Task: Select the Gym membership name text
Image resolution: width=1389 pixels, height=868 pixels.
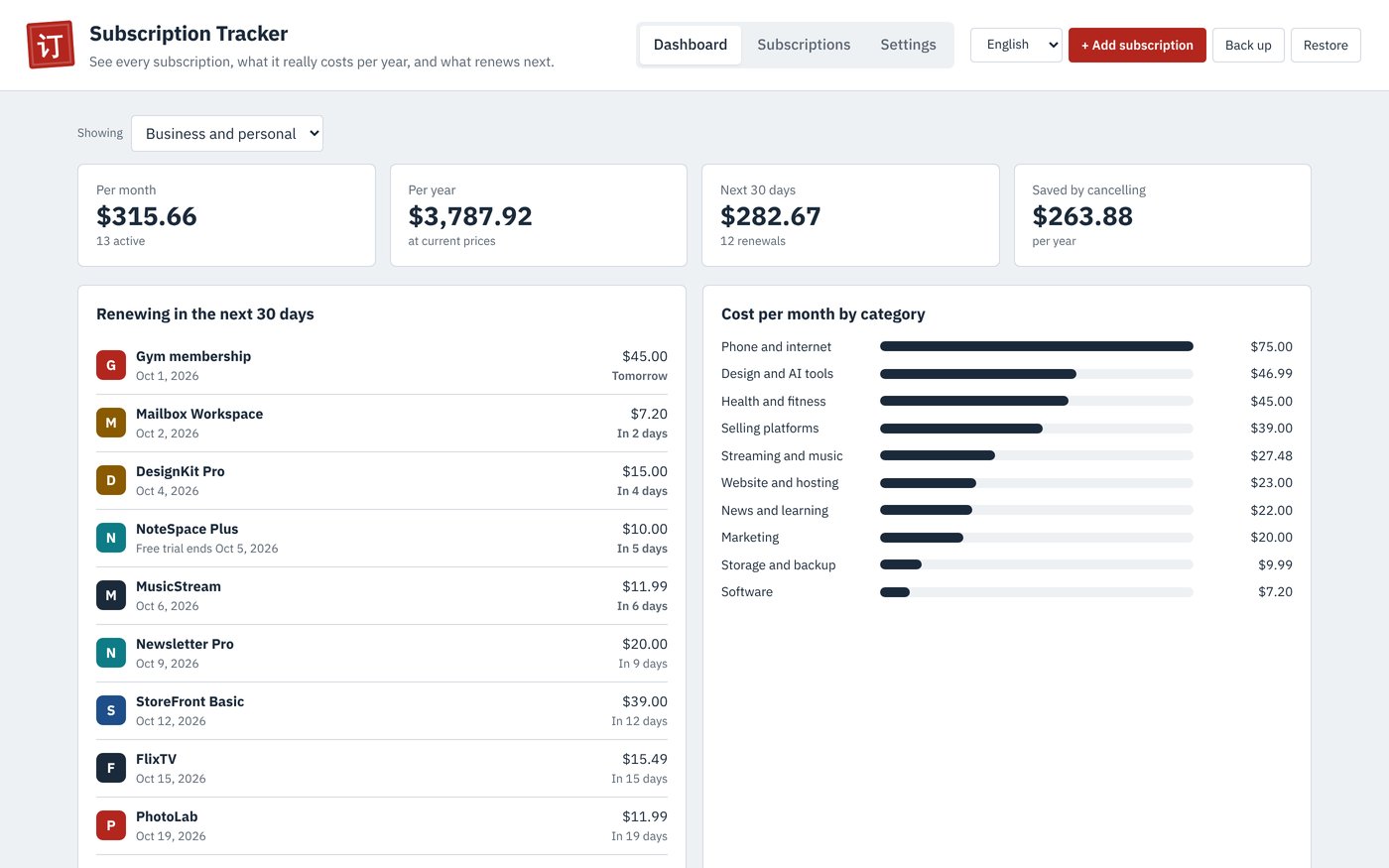Action: tap(193, 356)
